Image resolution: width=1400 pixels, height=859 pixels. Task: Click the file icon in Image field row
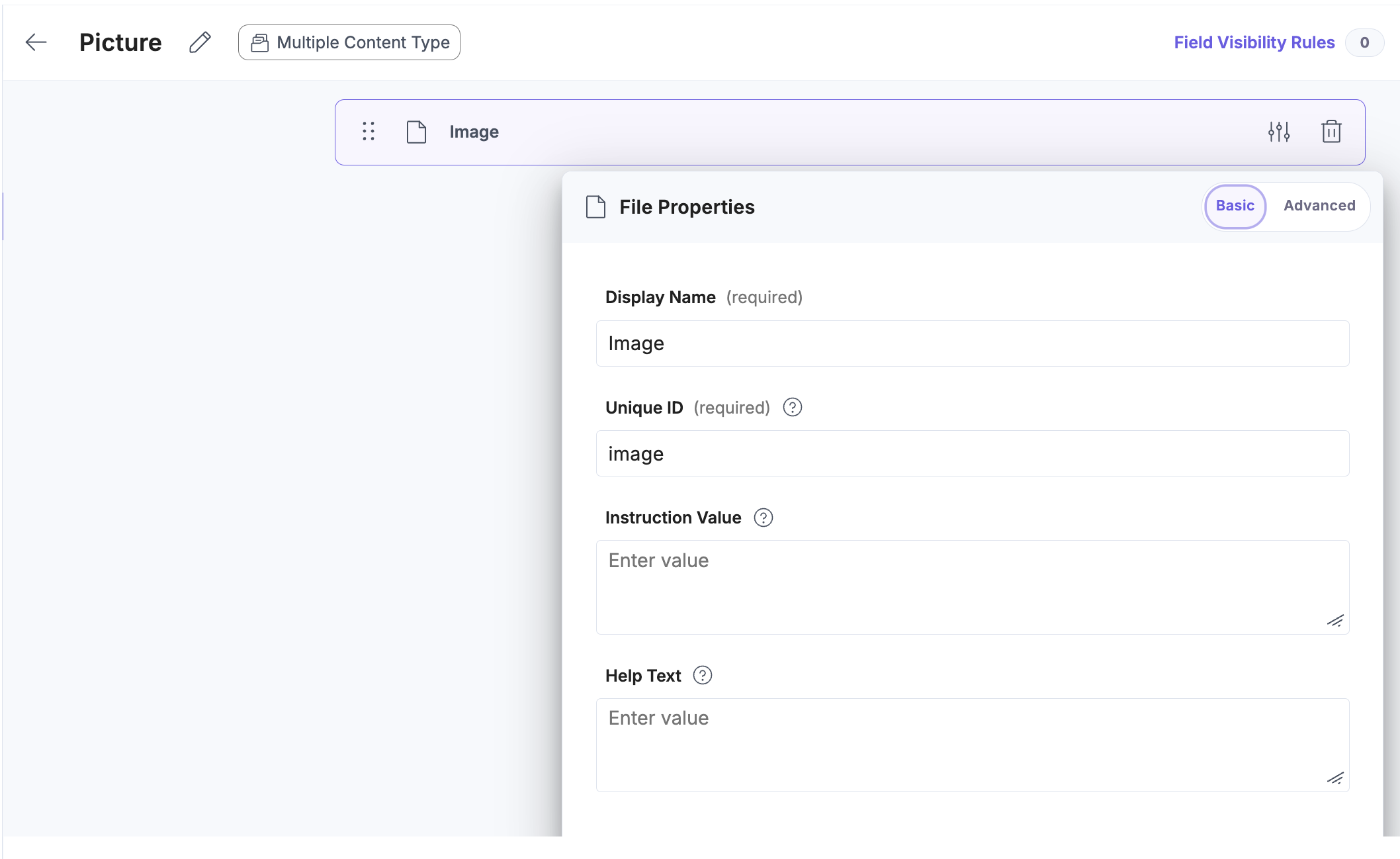point(416,132)
